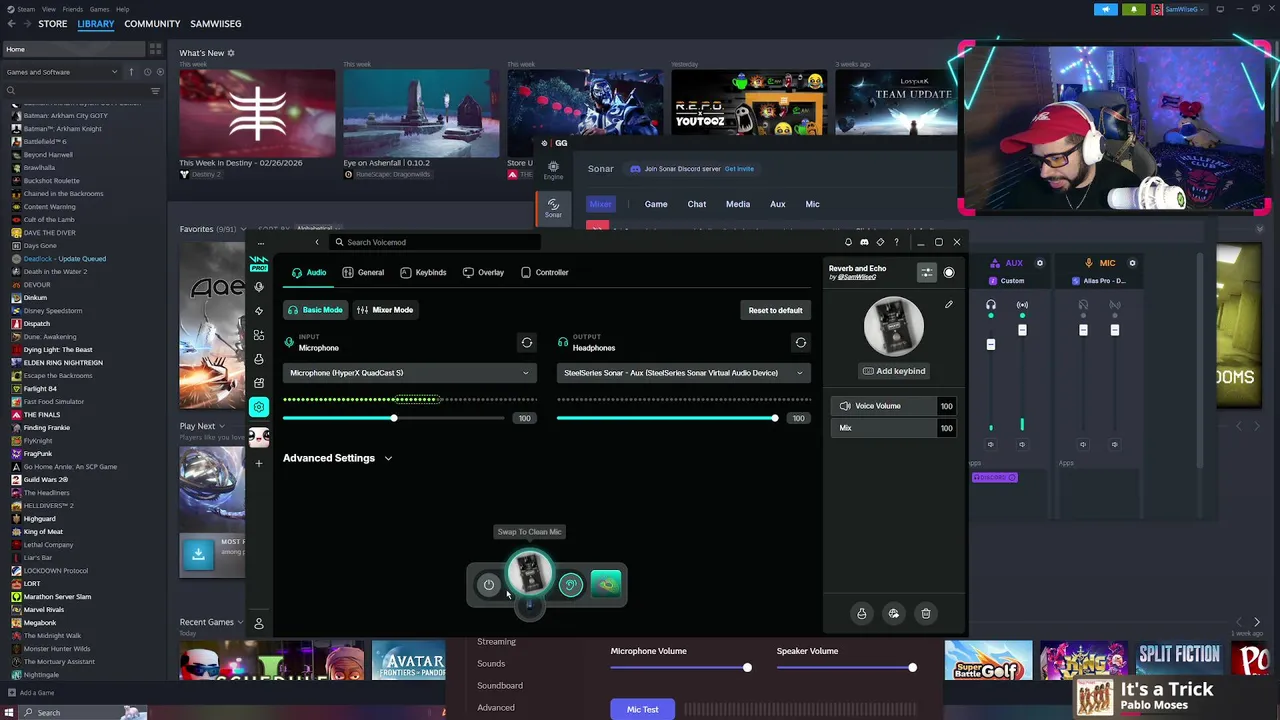Click the record circle icon beside Reverb and Echo
Viewport: 1280px width, 720px height.
(949, 272)
